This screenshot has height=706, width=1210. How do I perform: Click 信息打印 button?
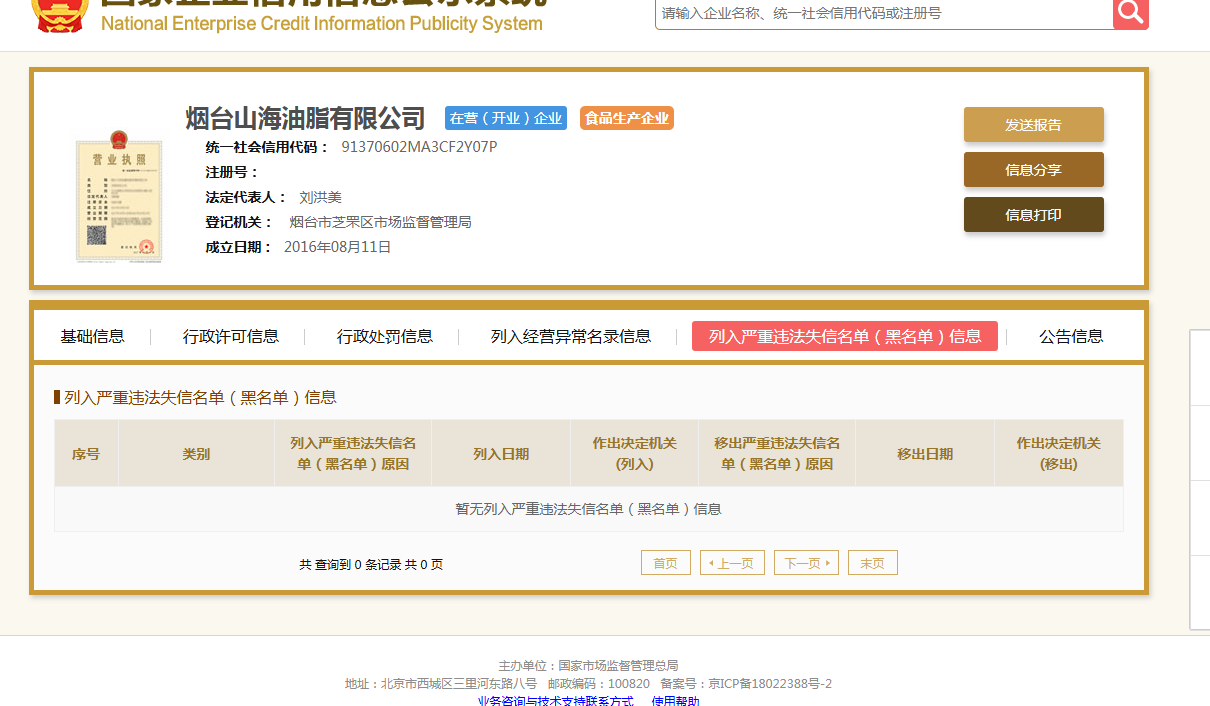pos(1034,215)
